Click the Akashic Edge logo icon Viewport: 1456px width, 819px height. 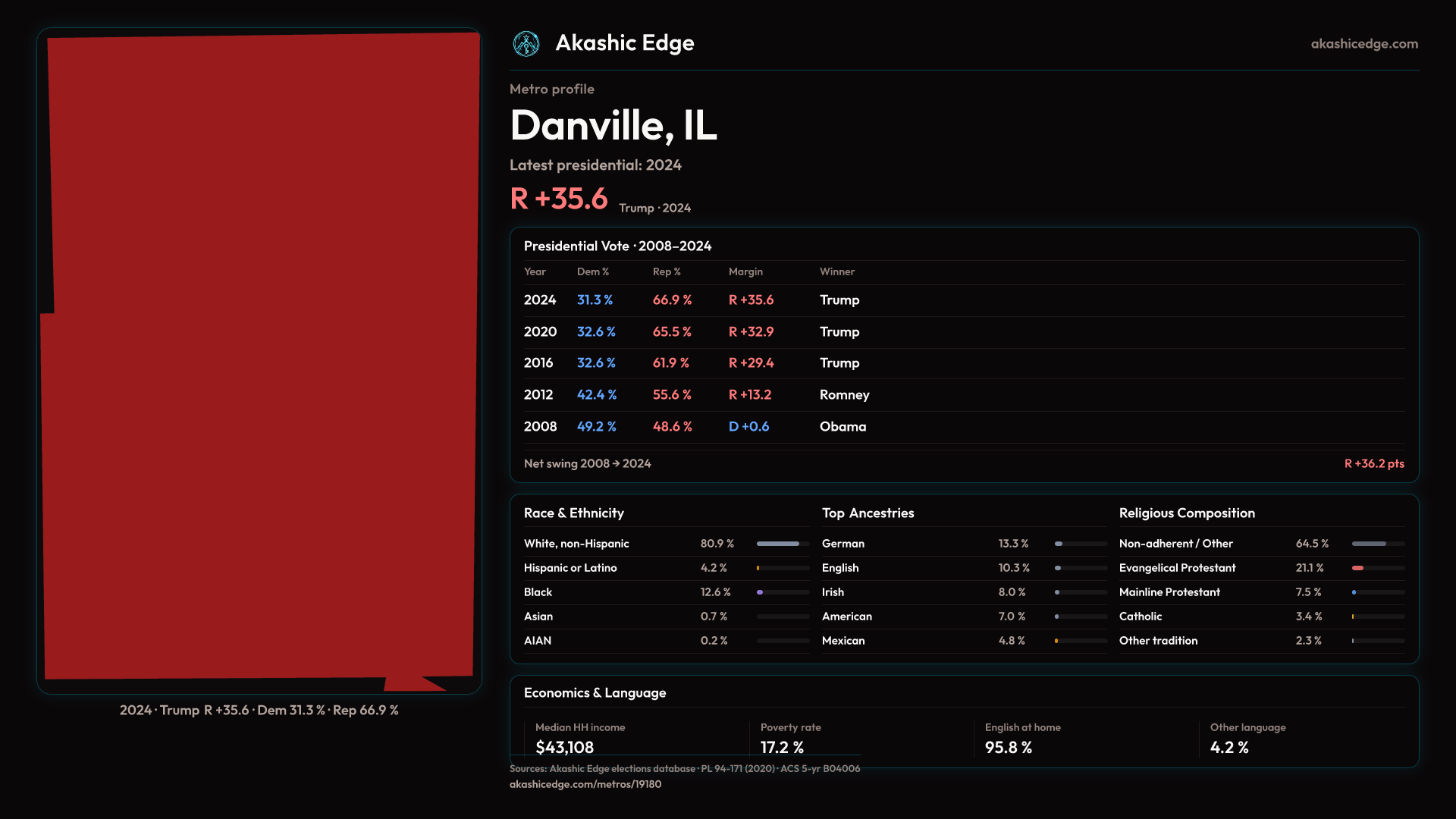526,44
